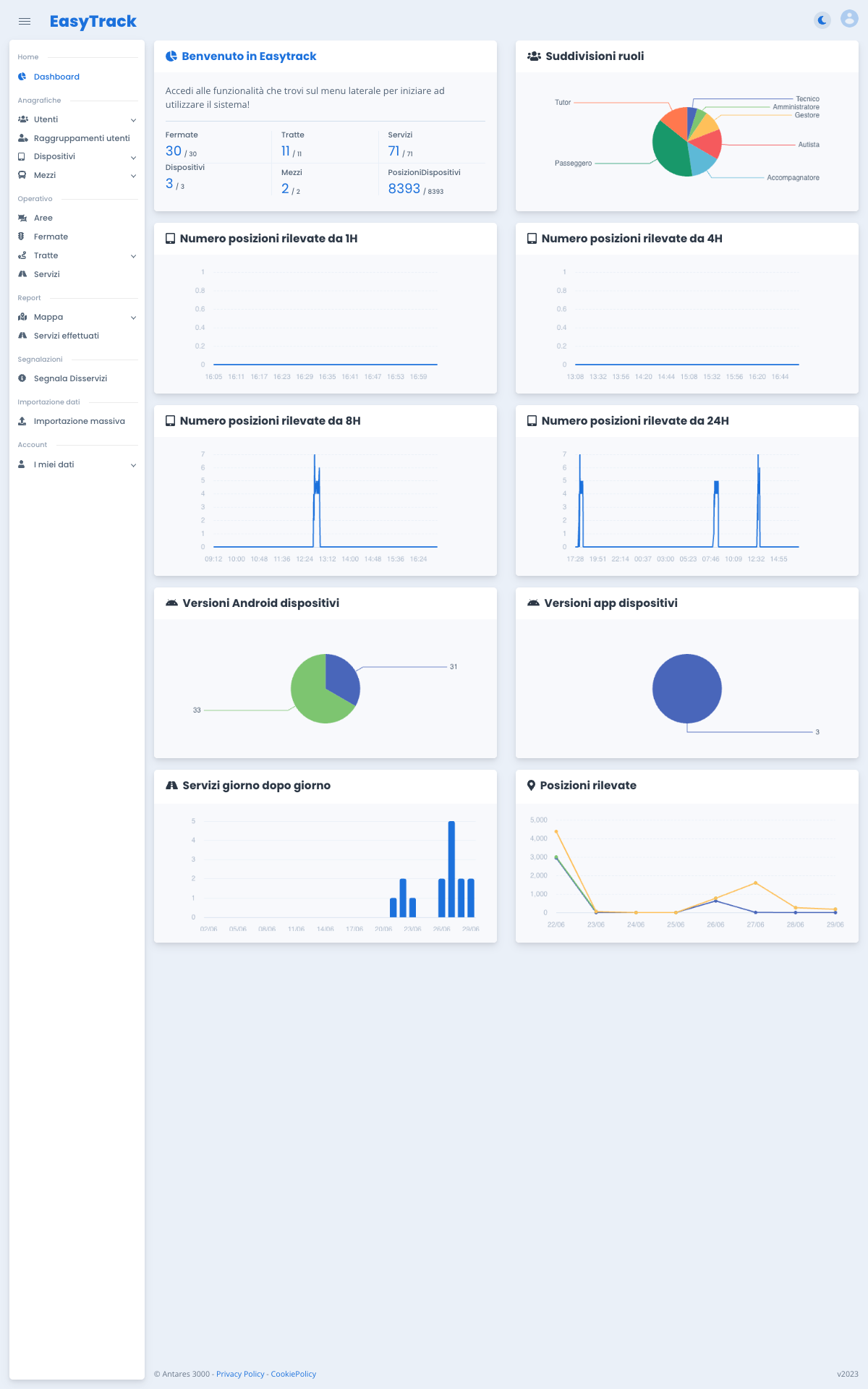Open the user profile avatar

pos(849,20)
